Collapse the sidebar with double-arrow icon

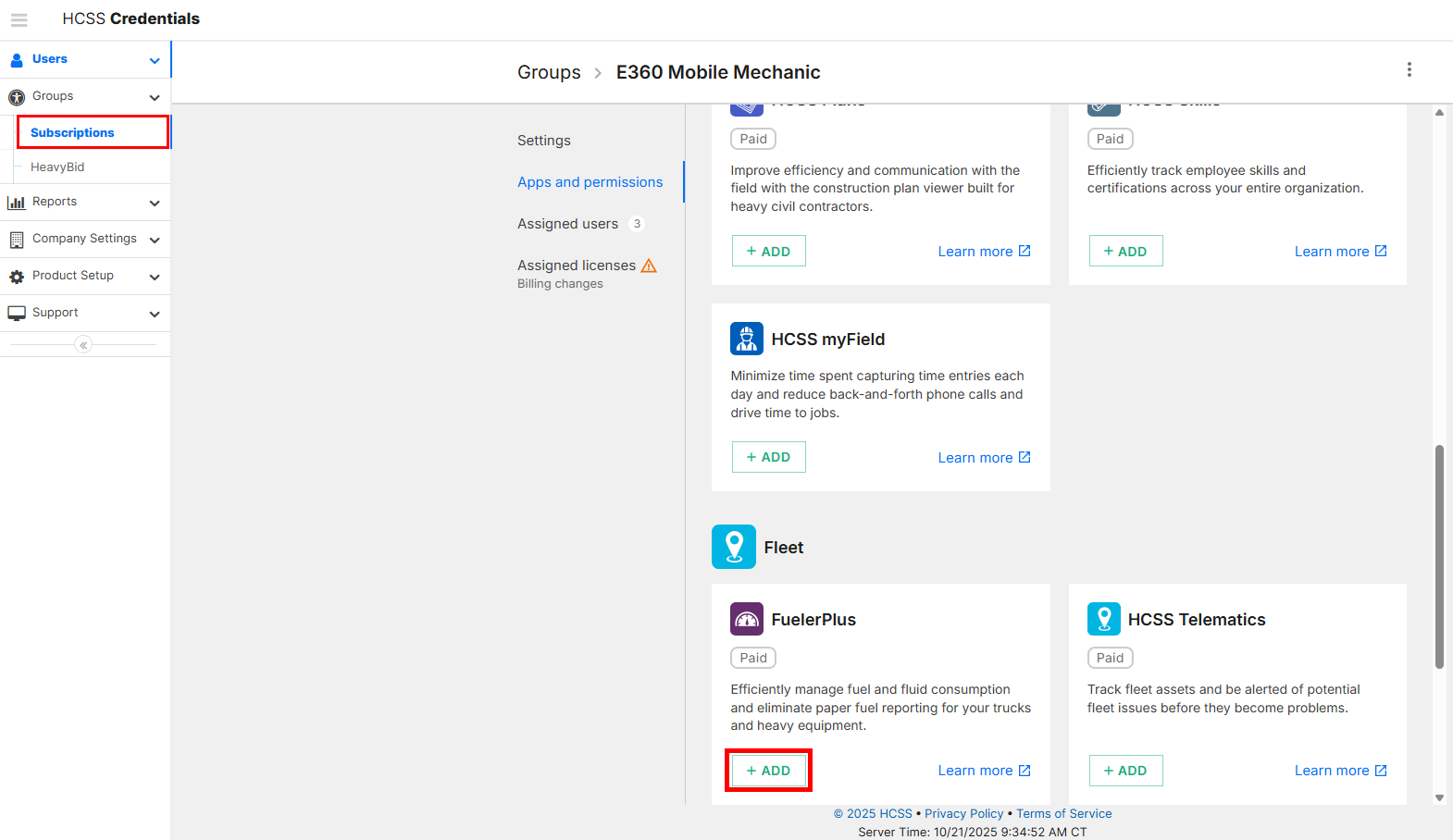pos(83,345)
